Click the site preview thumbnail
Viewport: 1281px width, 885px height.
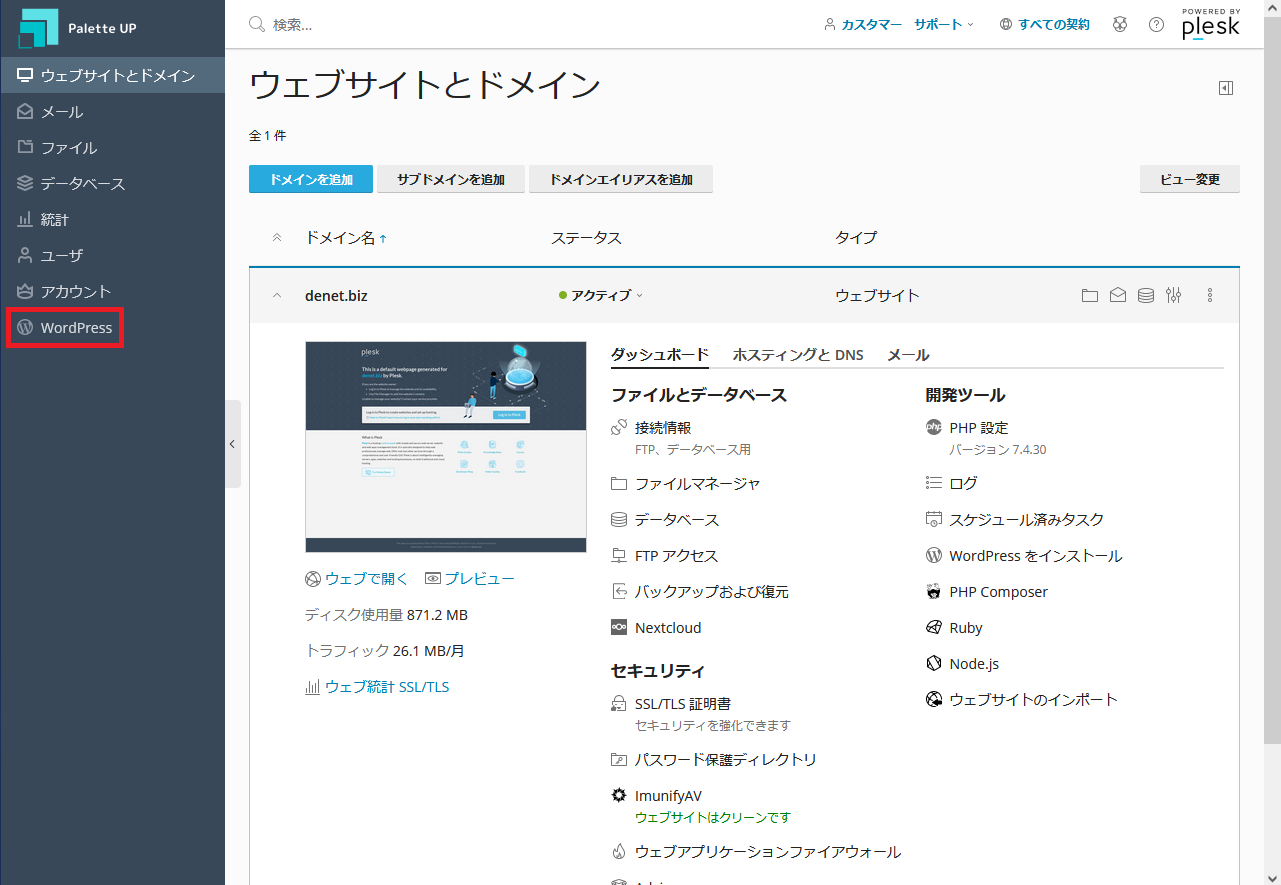tap(446, 447)
